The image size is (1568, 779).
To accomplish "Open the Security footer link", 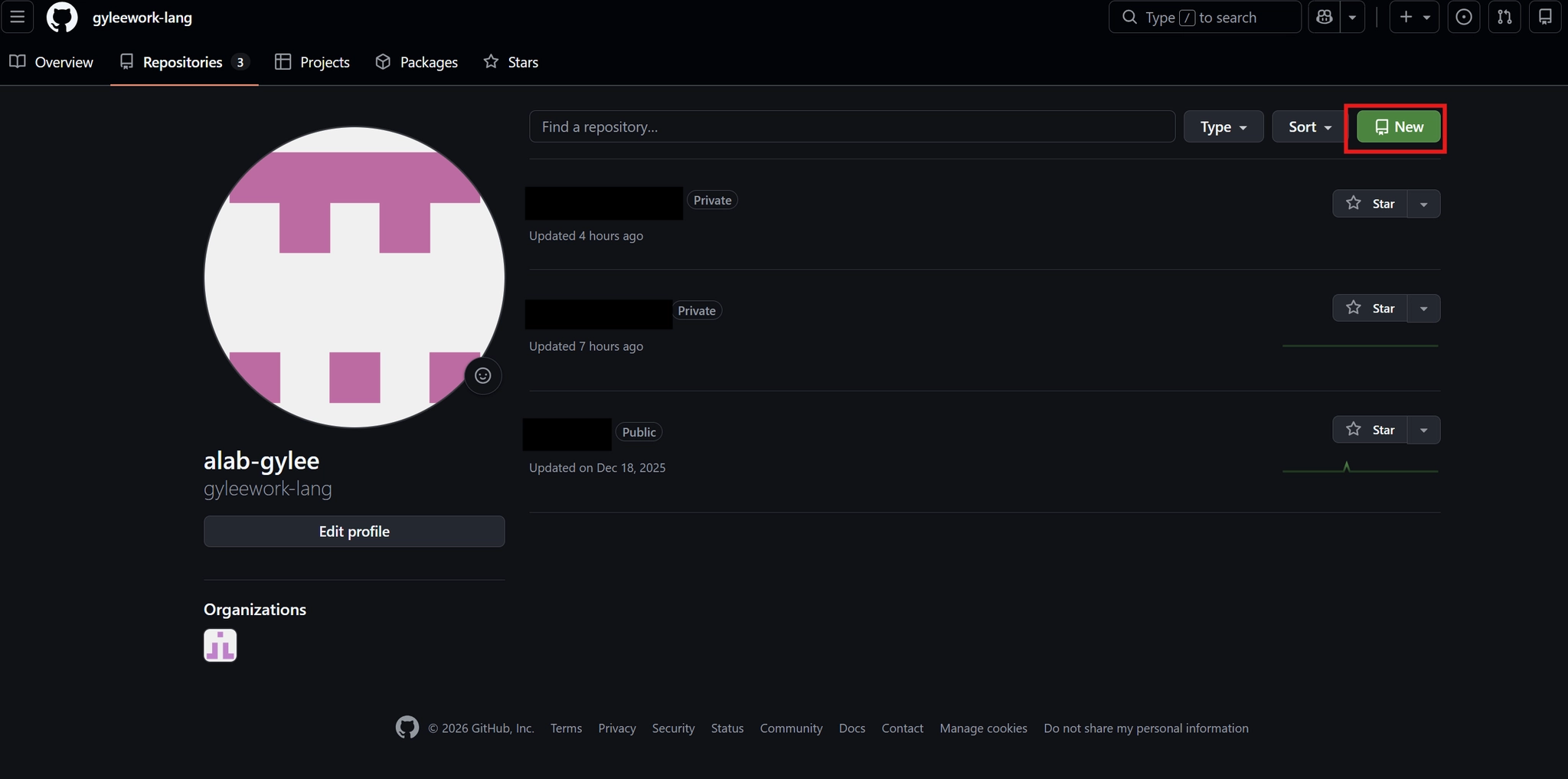I will pos(674,728).
